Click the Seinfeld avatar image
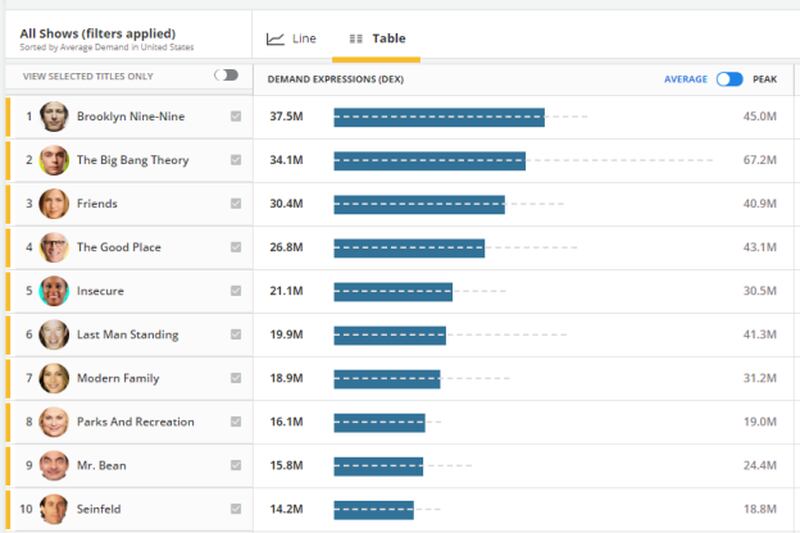Image resolution: width=800 pixels, height=533 pixels. (54, 509)
